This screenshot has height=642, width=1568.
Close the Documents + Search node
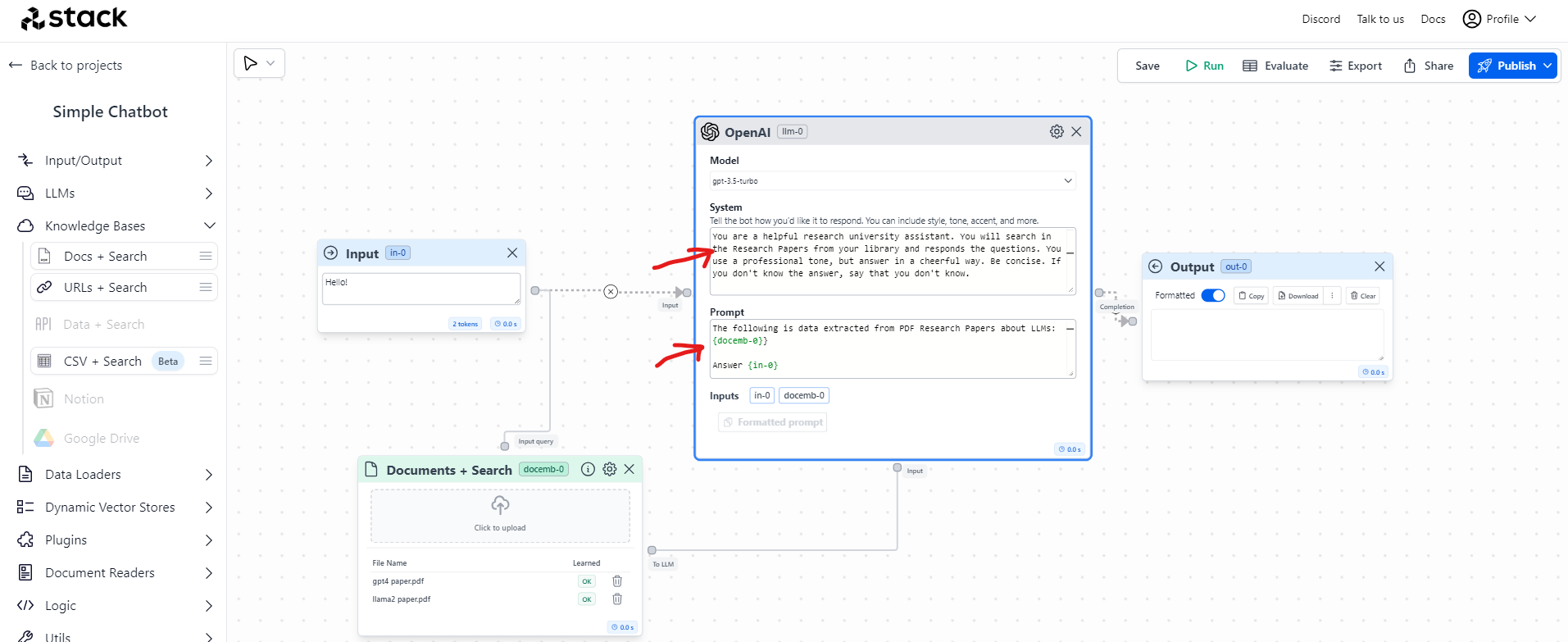pyautogui.click(x=629, y=469)
